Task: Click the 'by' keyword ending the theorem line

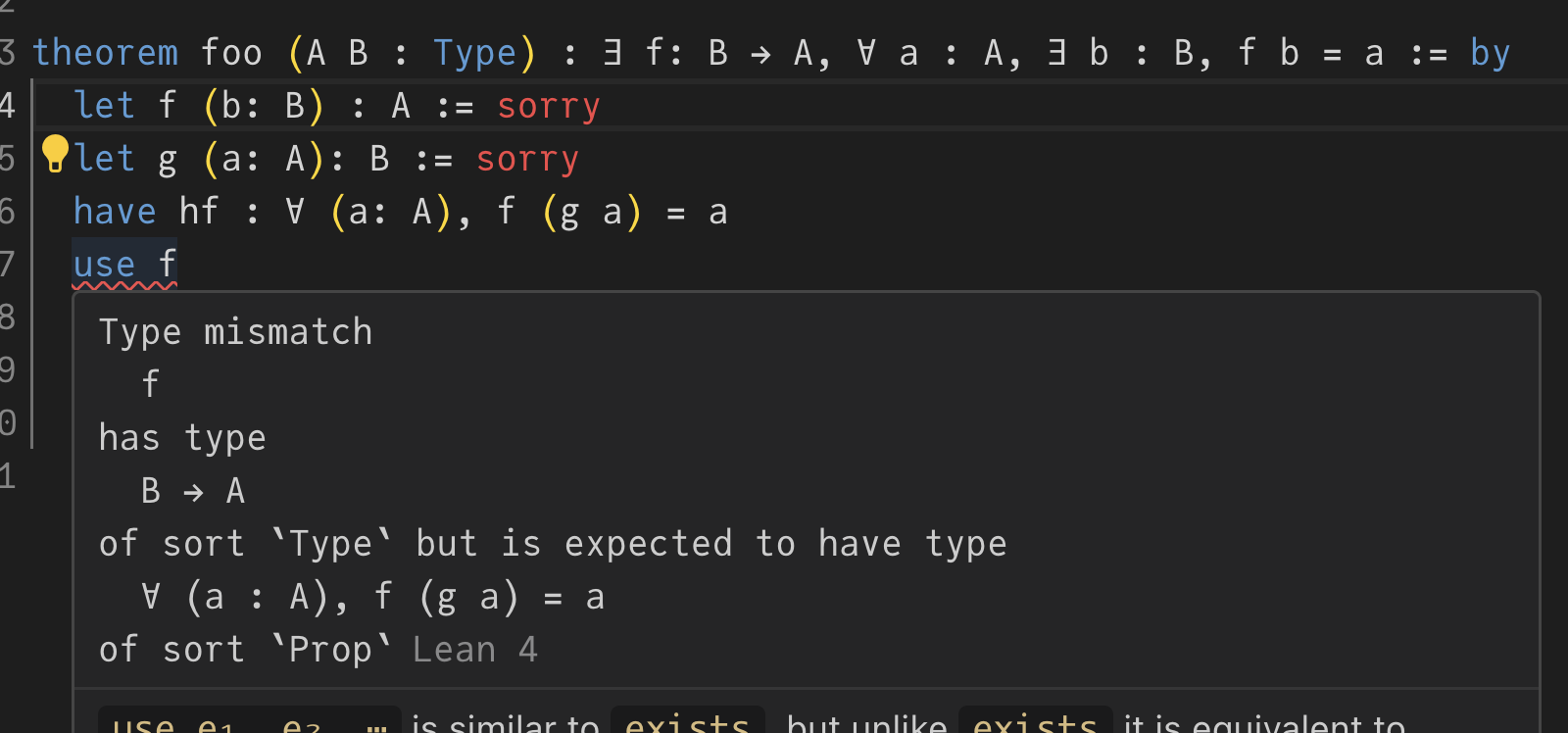Action: (x=1490, y=53)
